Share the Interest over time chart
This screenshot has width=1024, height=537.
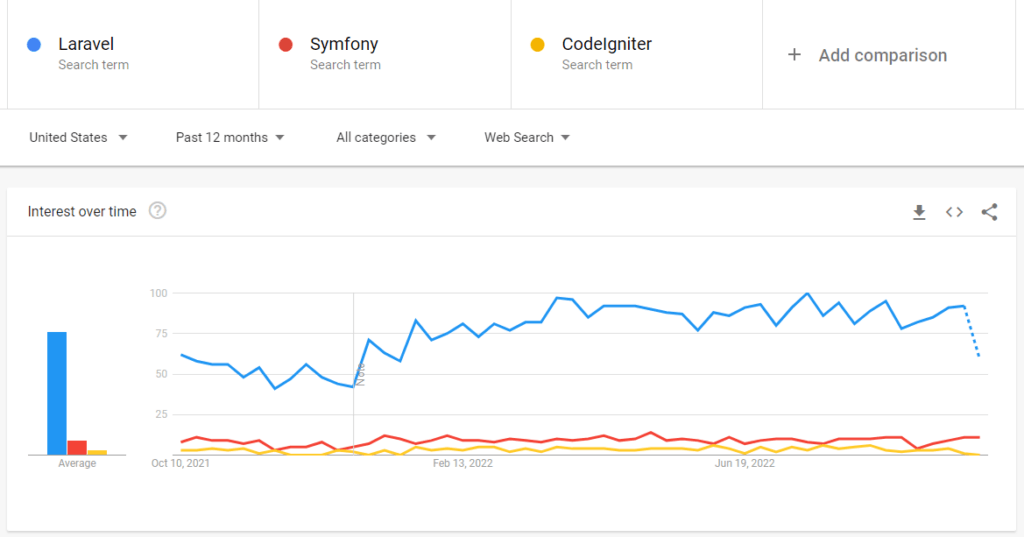point(989,212)
